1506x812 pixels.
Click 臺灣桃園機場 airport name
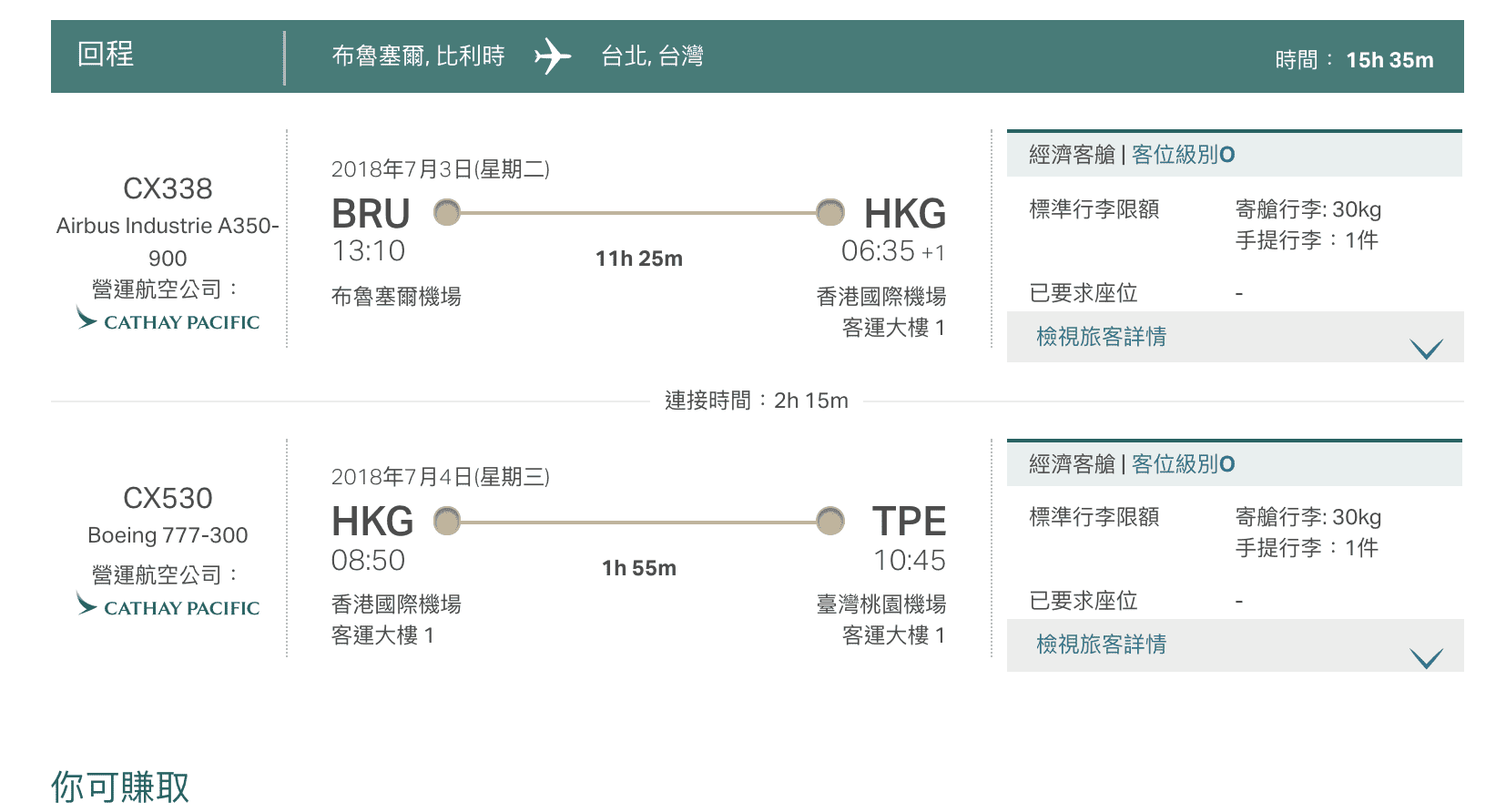[x=881, y=604]
